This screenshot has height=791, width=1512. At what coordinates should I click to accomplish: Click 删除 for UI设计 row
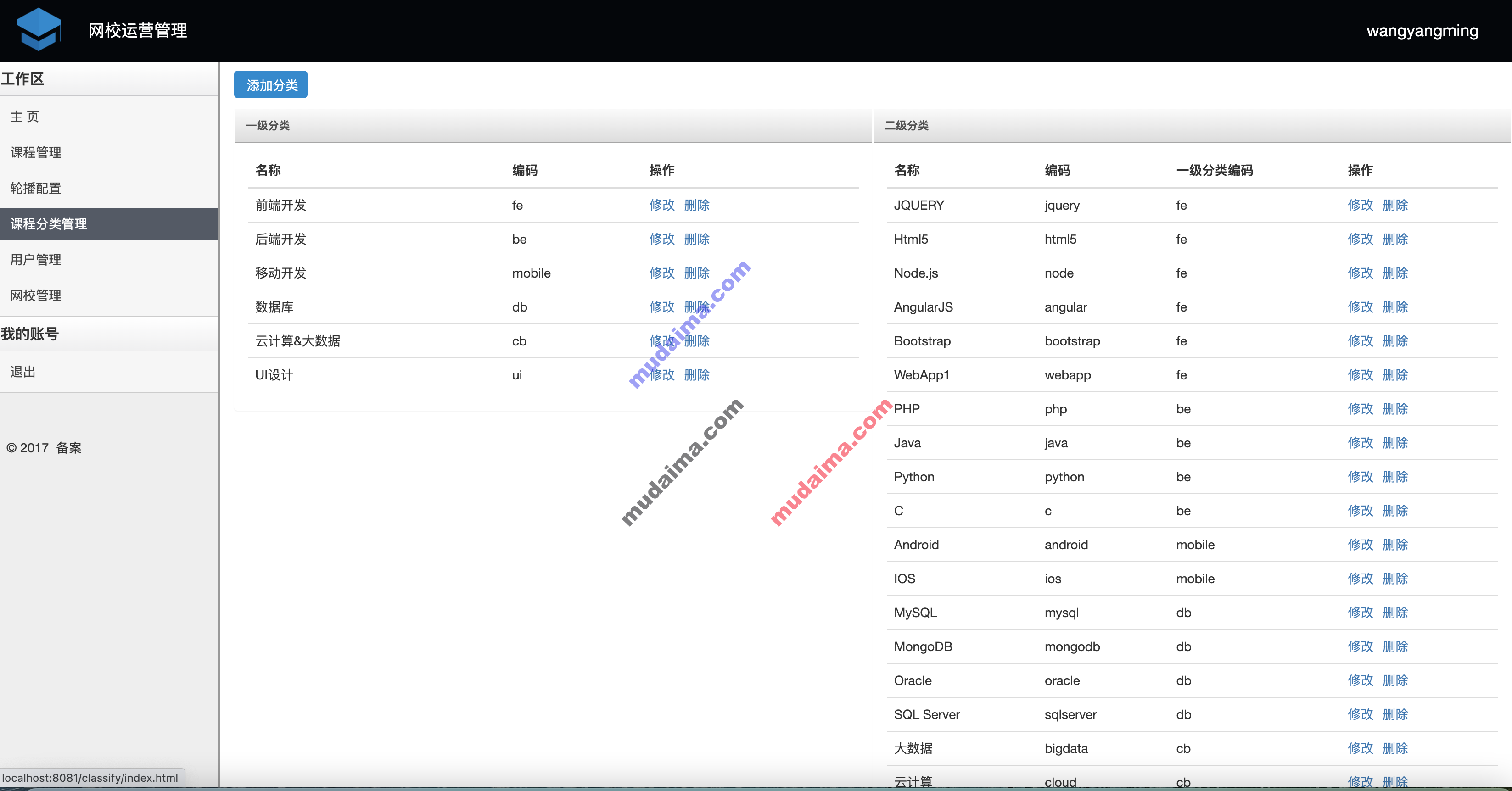pyautogui.click(x=697, y=376)
